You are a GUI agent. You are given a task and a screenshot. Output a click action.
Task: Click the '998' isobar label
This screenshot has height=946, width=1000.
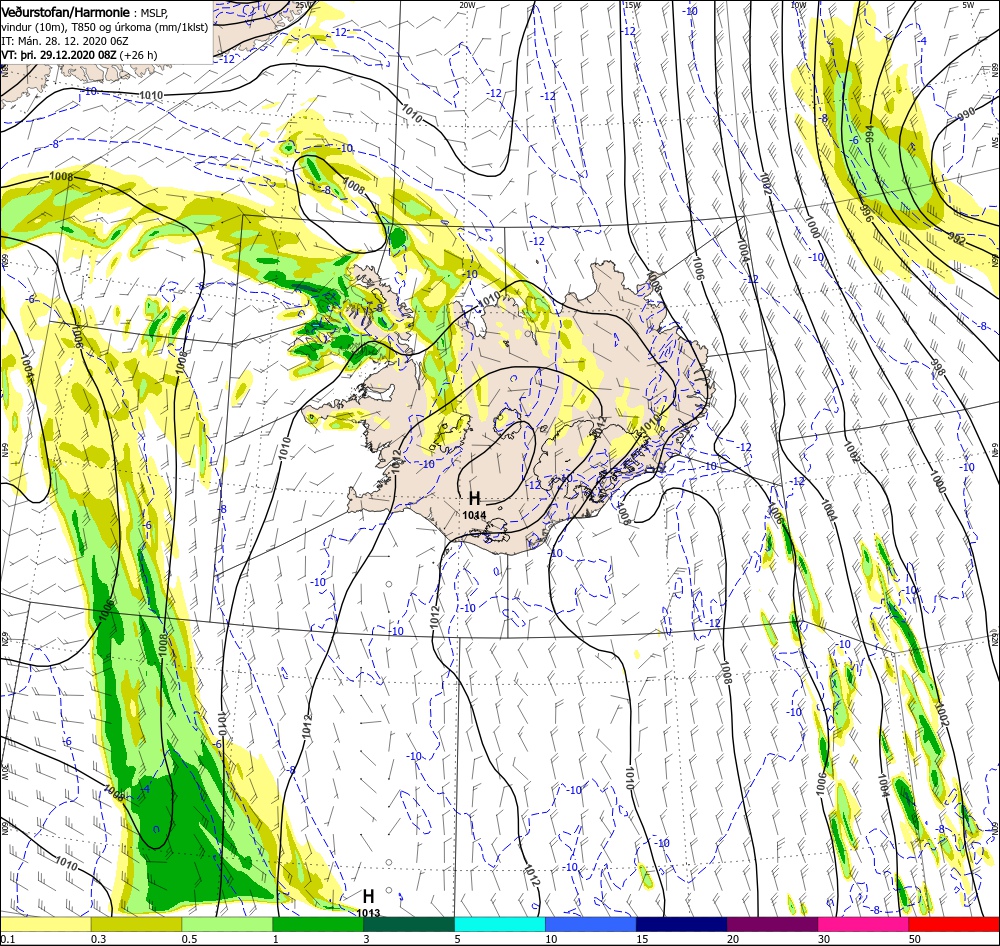coord(937,366)
